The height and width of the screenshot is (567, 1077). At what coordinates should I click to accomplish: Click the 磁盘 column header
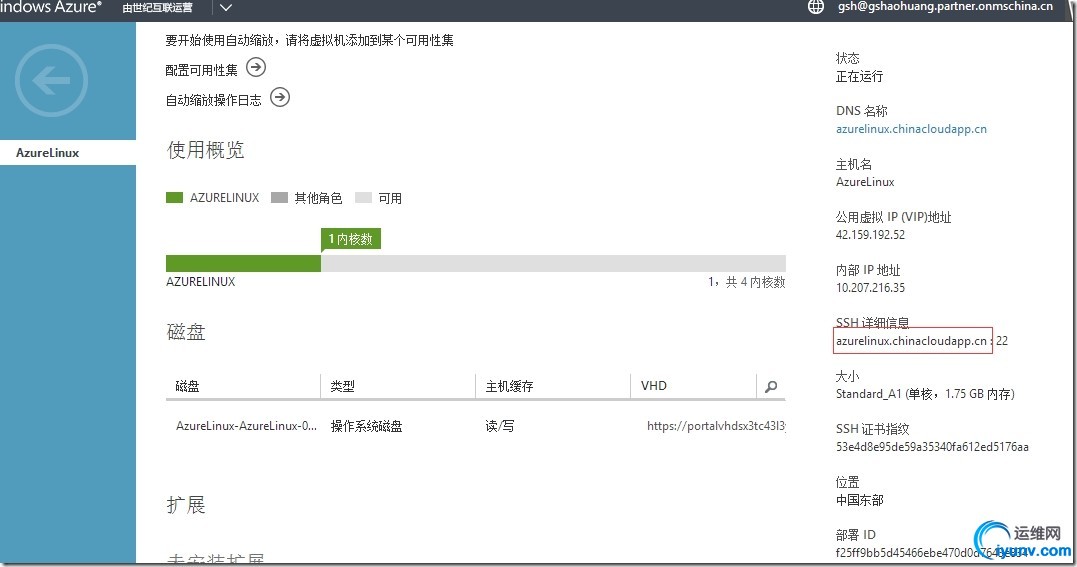point(188,386)
